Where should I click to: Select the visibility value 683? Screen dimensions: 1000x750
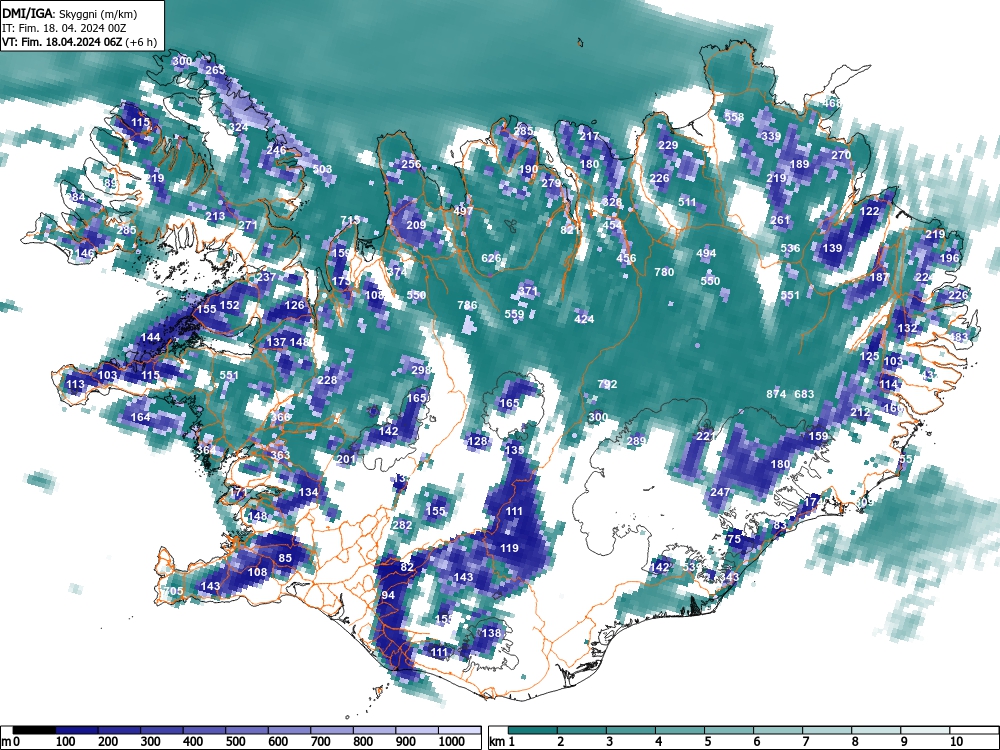tap(804, 394)
